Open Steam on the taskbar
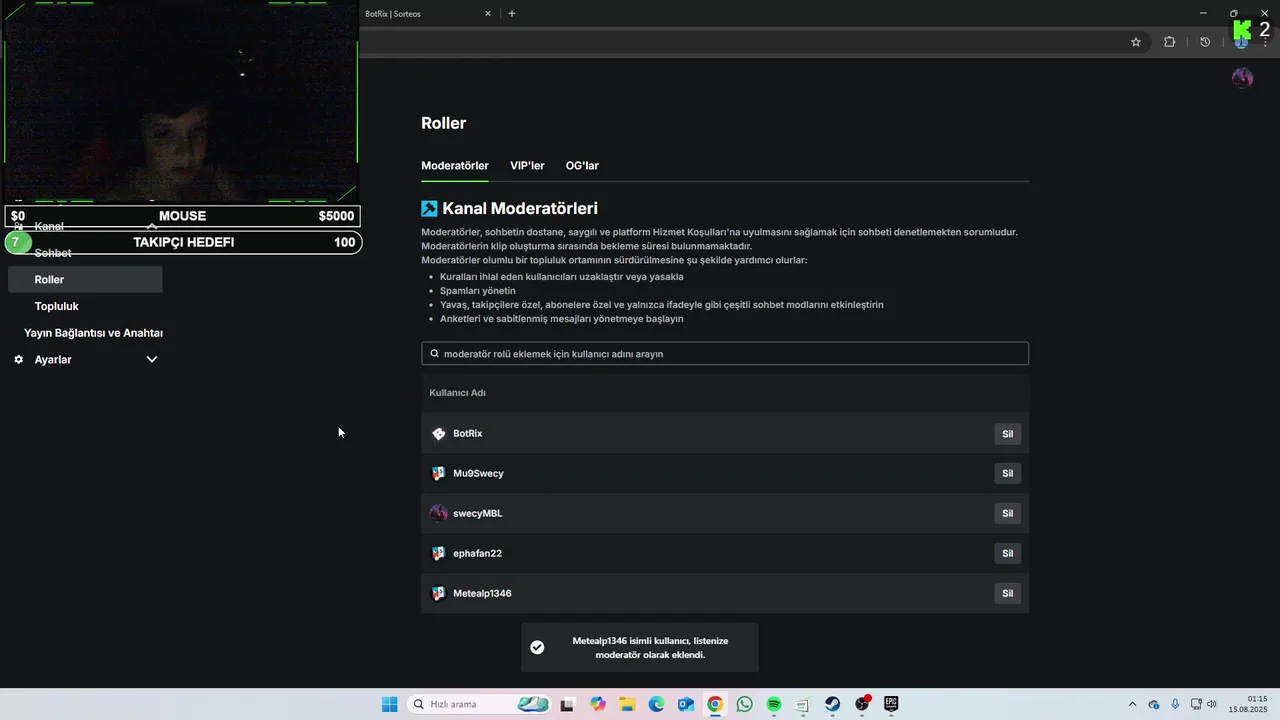 pos(832,704)
